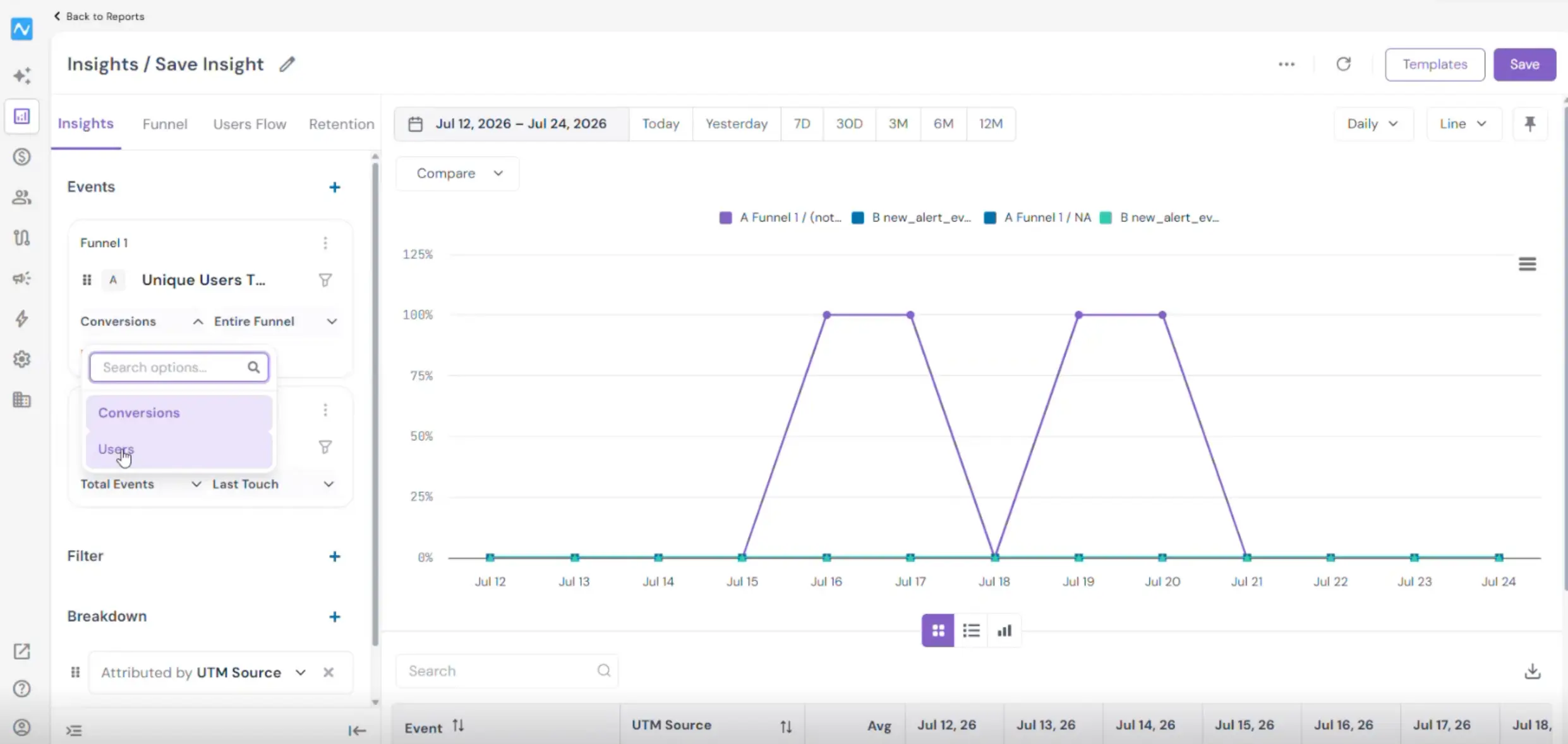
Task: Add a new filter with plus icon
Action: 335,556
